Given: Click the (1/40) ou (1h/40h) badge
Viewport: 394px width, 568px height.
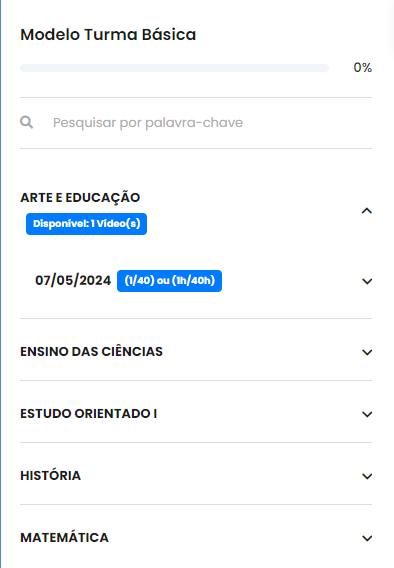Looking at the screenshot, I should [x=169, y=281].
